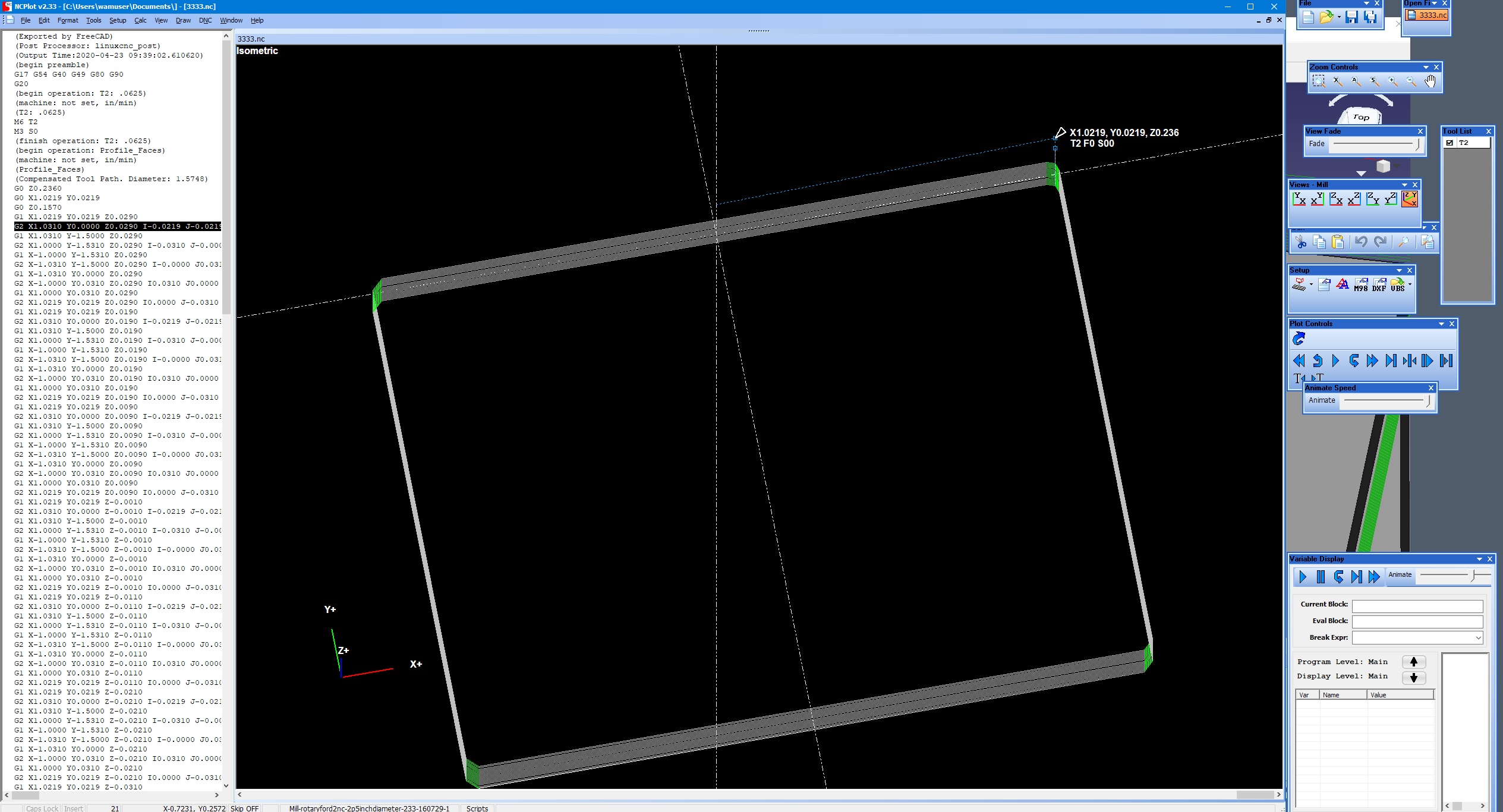The image size is (1503, 812).
Task: Click the Redo arrow button
Action: click(x=1381, y=242)
